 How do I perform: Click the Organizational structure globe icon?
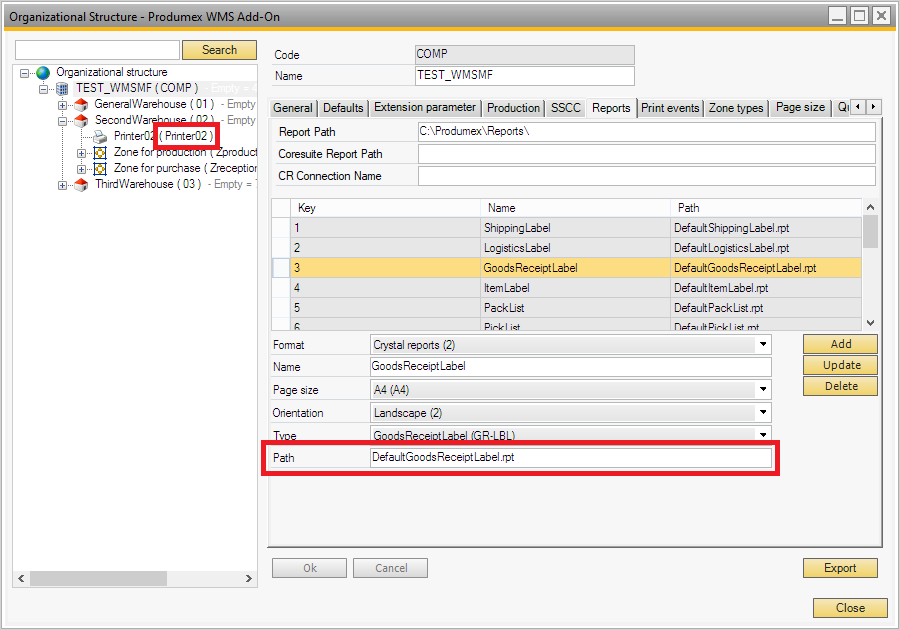pyautogui.click(x=42, y=73)
